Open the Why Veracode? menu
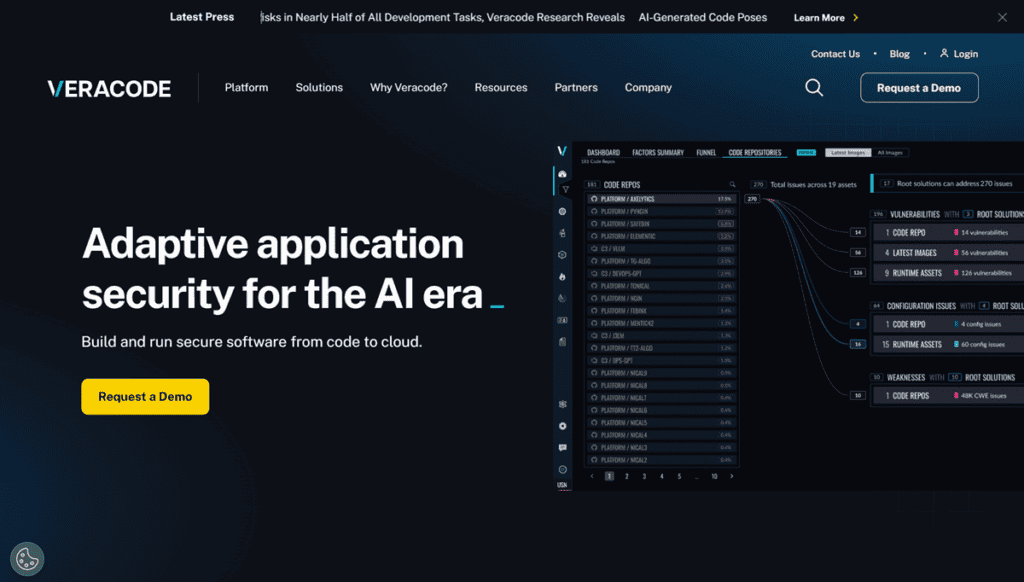Viewport: 1024px width, 582px height. tap(409, 88)
